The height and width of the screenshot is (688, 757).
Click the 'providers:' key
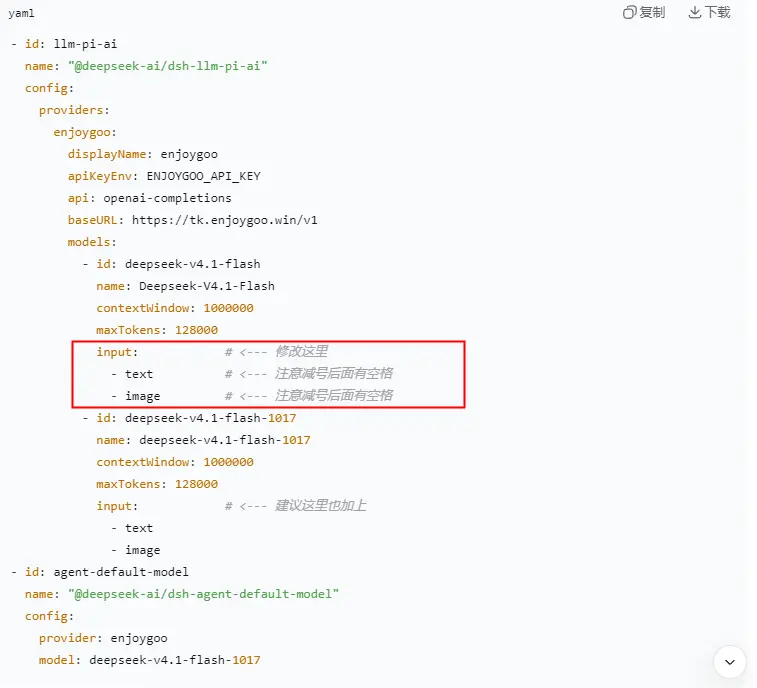74,110
